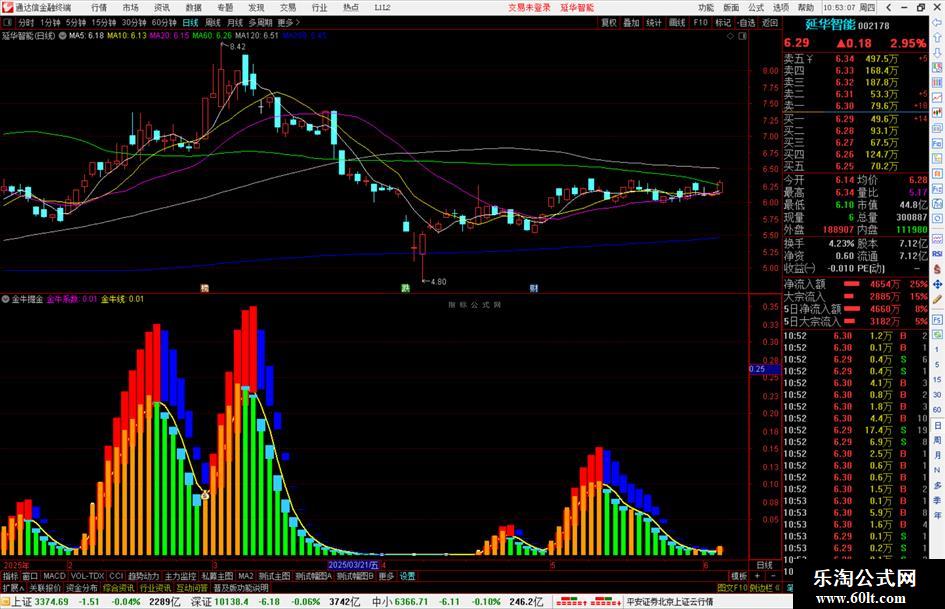Switch to the VOL-TDX indicator tab
Image resolution: width=945 pixels, height=609 pixels.
click(87, 576)
